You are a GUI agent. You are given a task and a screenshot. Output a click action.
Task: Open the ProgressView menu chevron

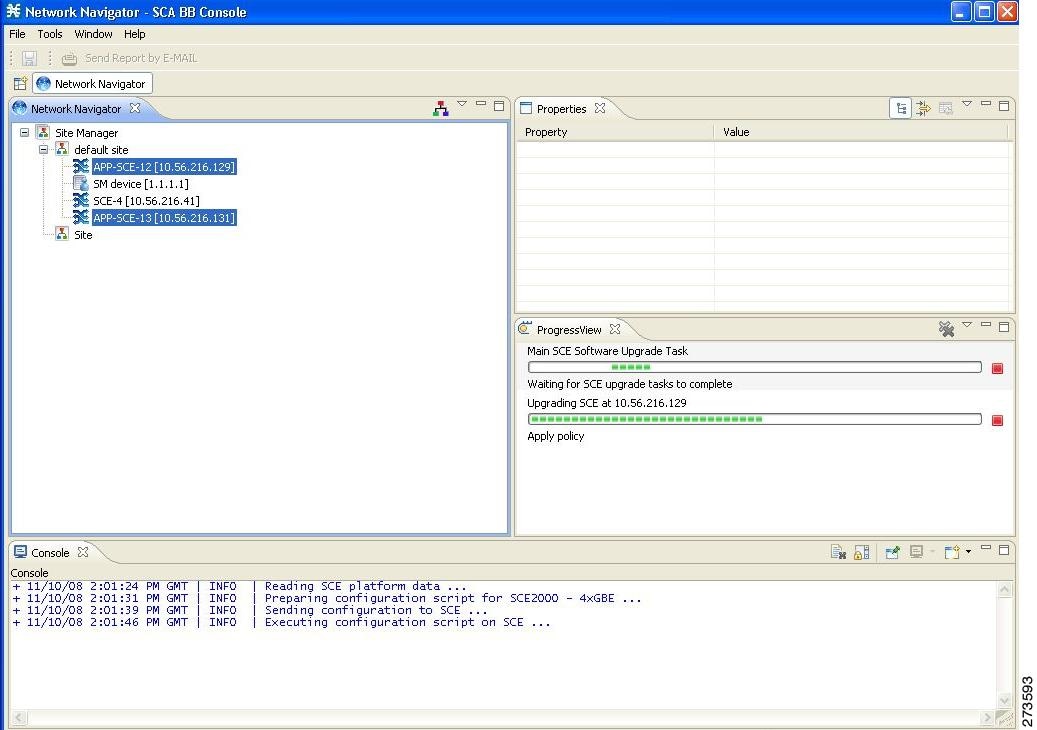click(967, 327)
